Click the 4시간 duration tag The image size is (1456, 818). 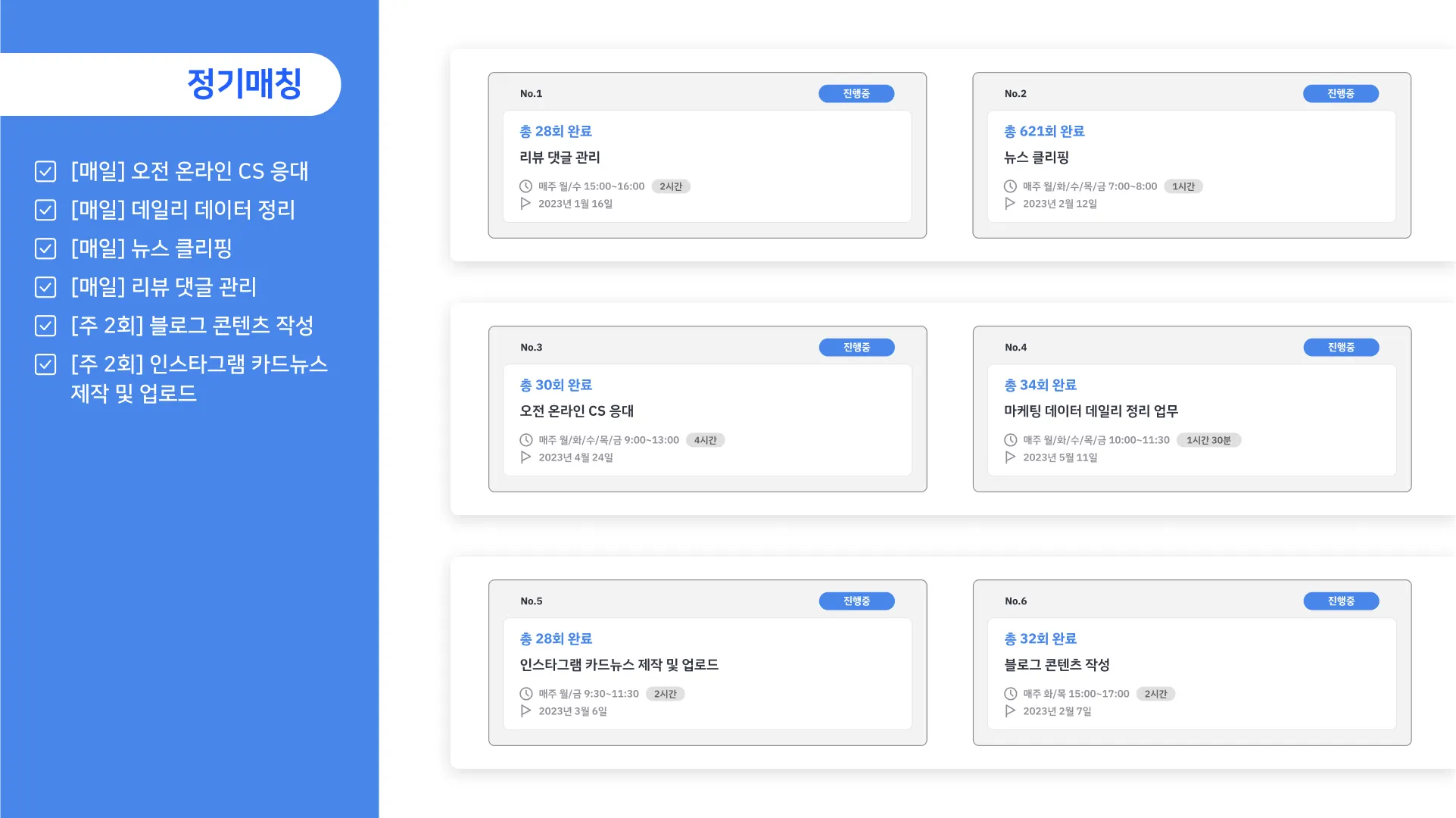[705, 440]
